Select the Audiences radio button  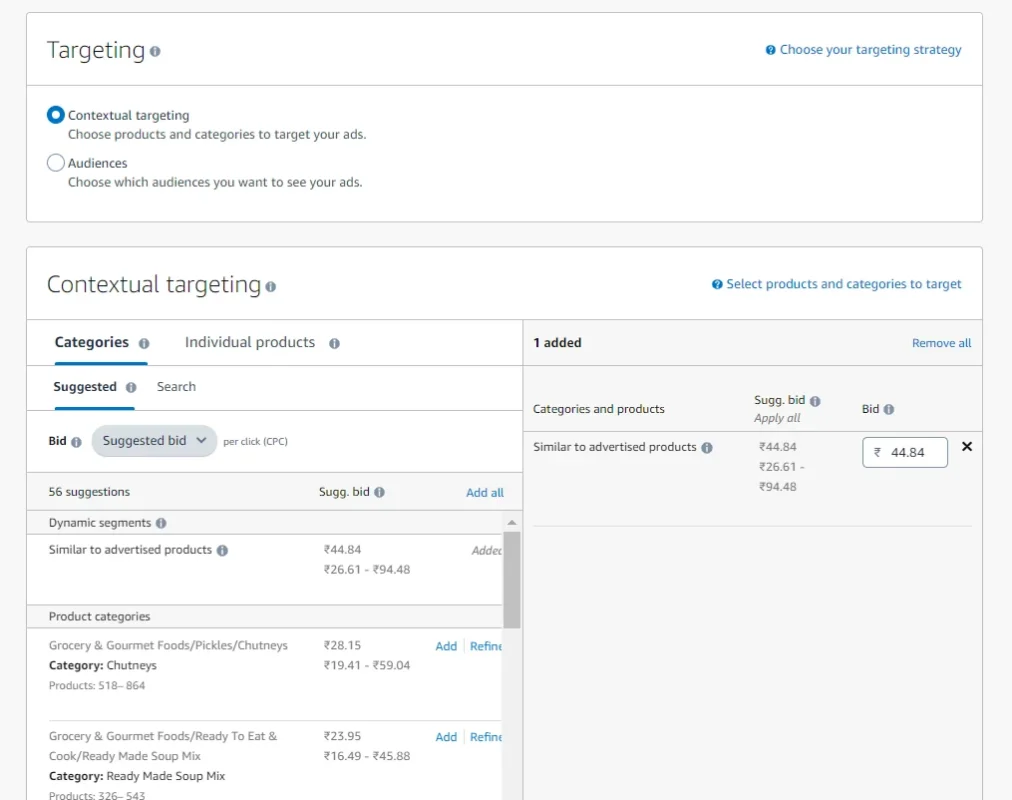[x=55, y=162]
